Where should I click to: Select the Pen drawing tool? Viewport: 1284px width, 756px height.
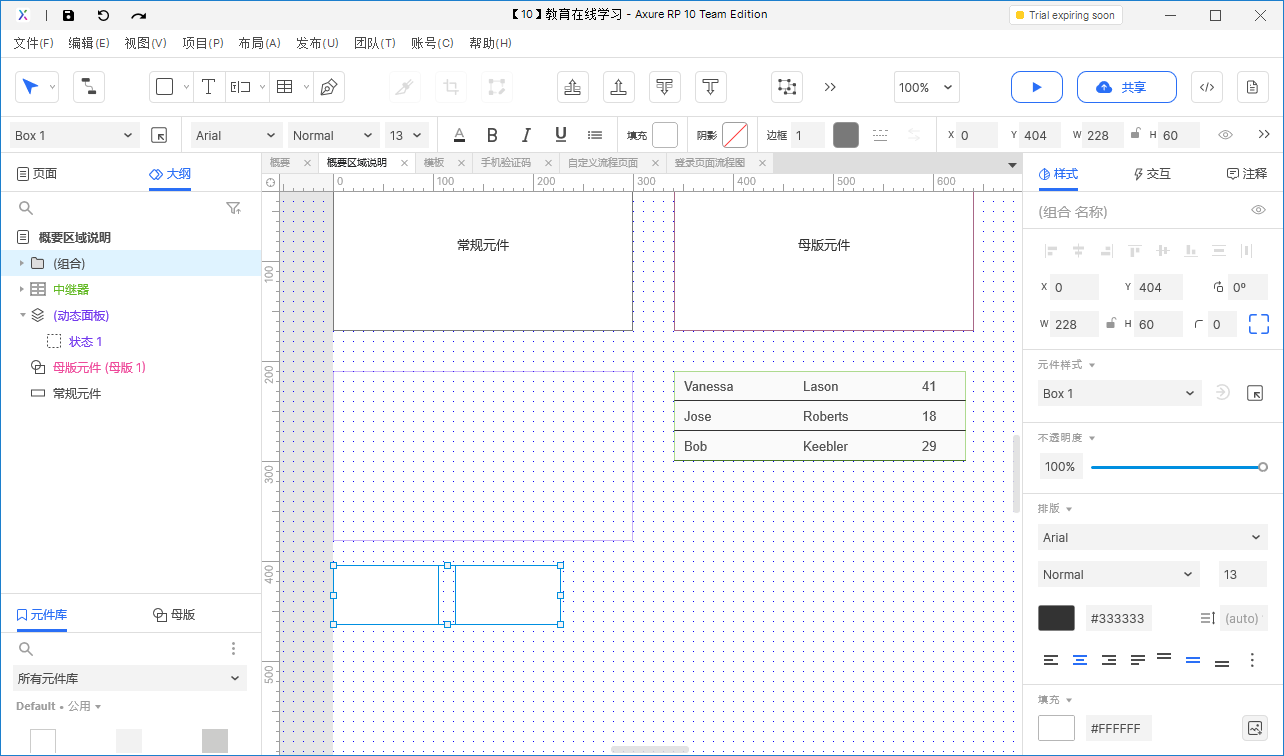click(328, 87)
